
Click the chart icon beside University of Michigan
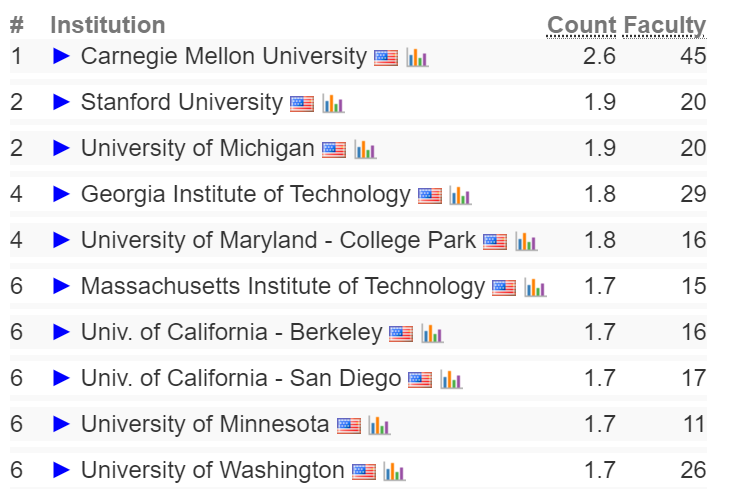pyautogui.click(x=365, y=149)
